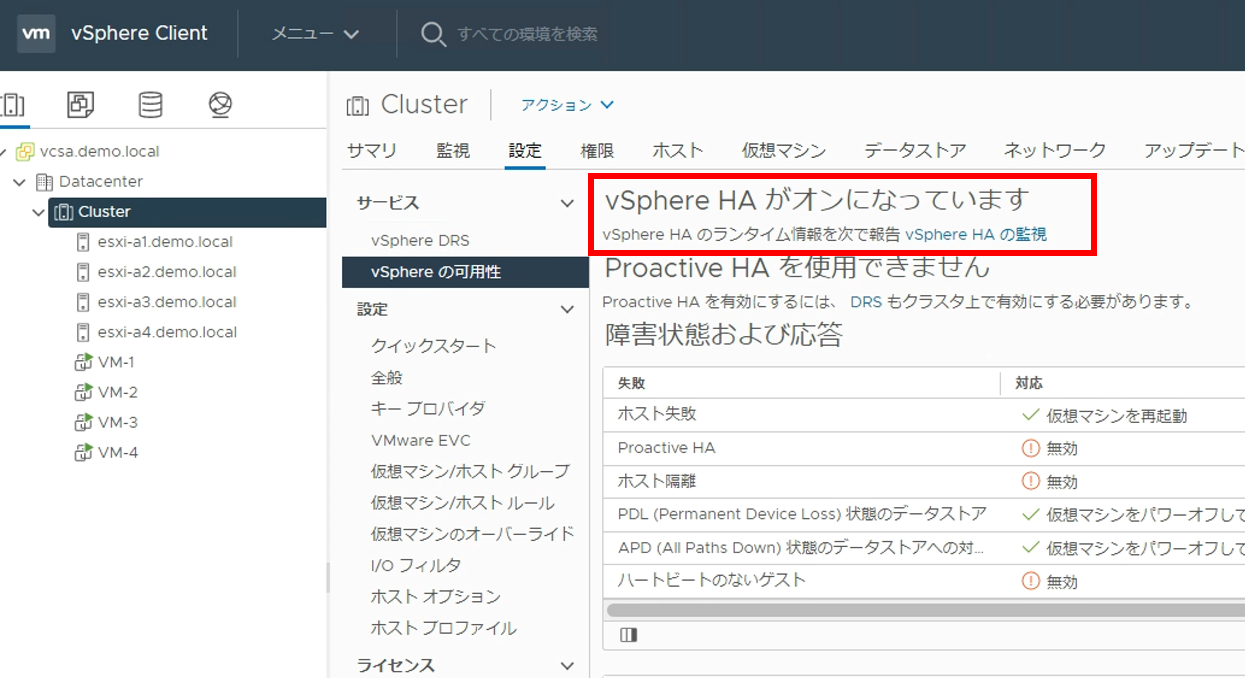This screenshot has width=1245, height=678.
Task: Click the host icon beside esxi-a1.demo.local
Action: [83, 242]
